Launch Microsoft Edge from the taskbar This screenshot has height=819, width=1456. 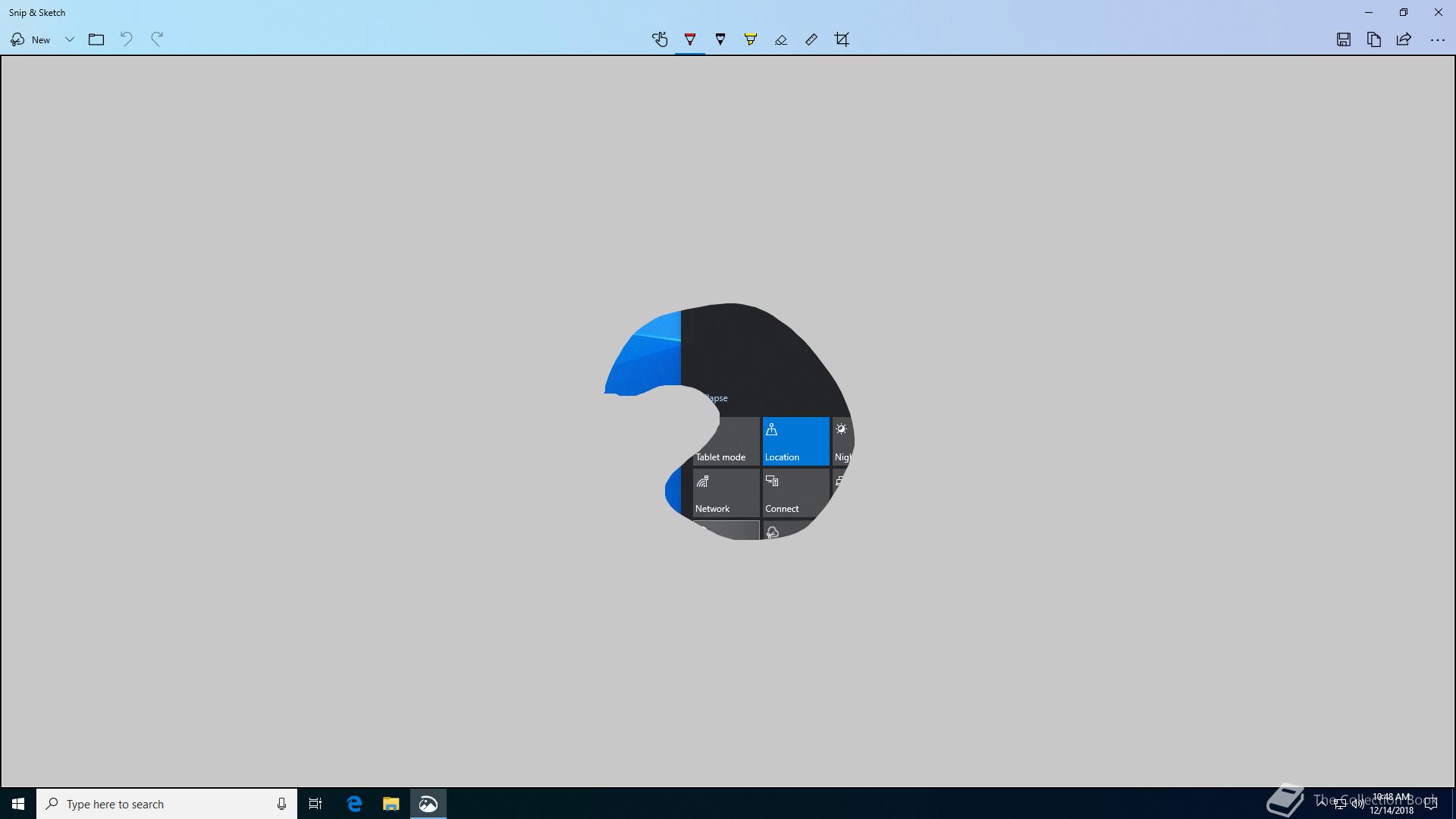(354, 804)
